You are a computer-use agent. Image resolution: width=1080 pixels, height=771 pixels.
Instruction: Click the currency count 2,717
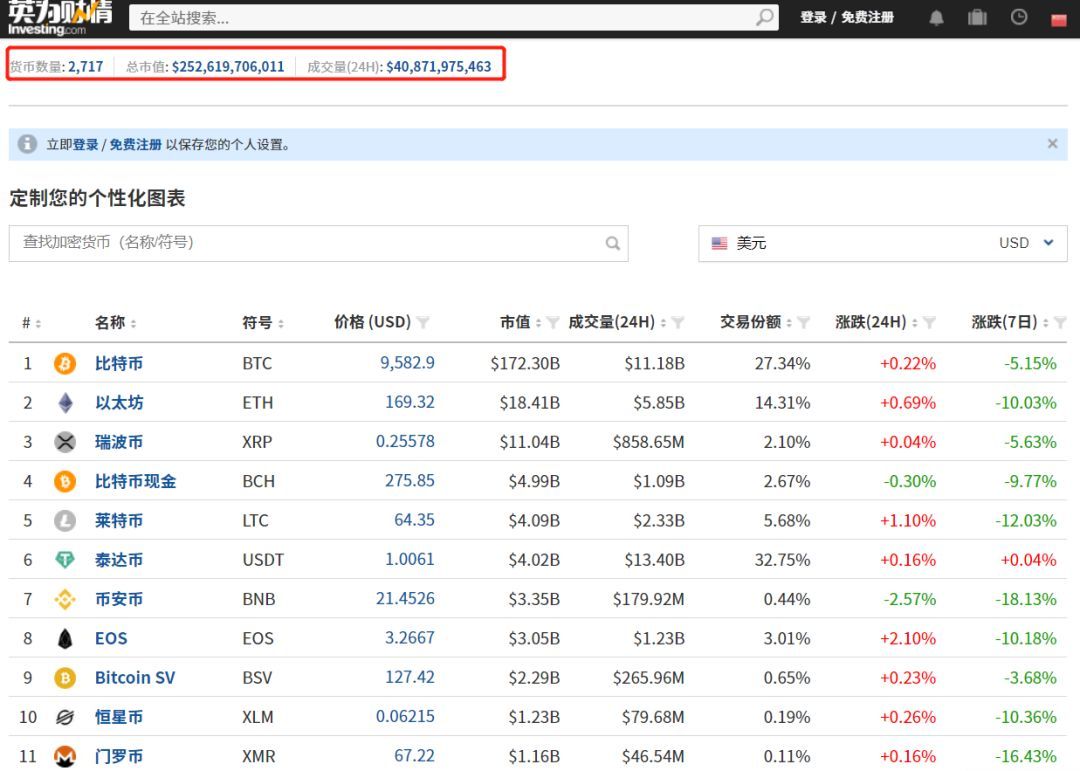click(x=85, y=67)
